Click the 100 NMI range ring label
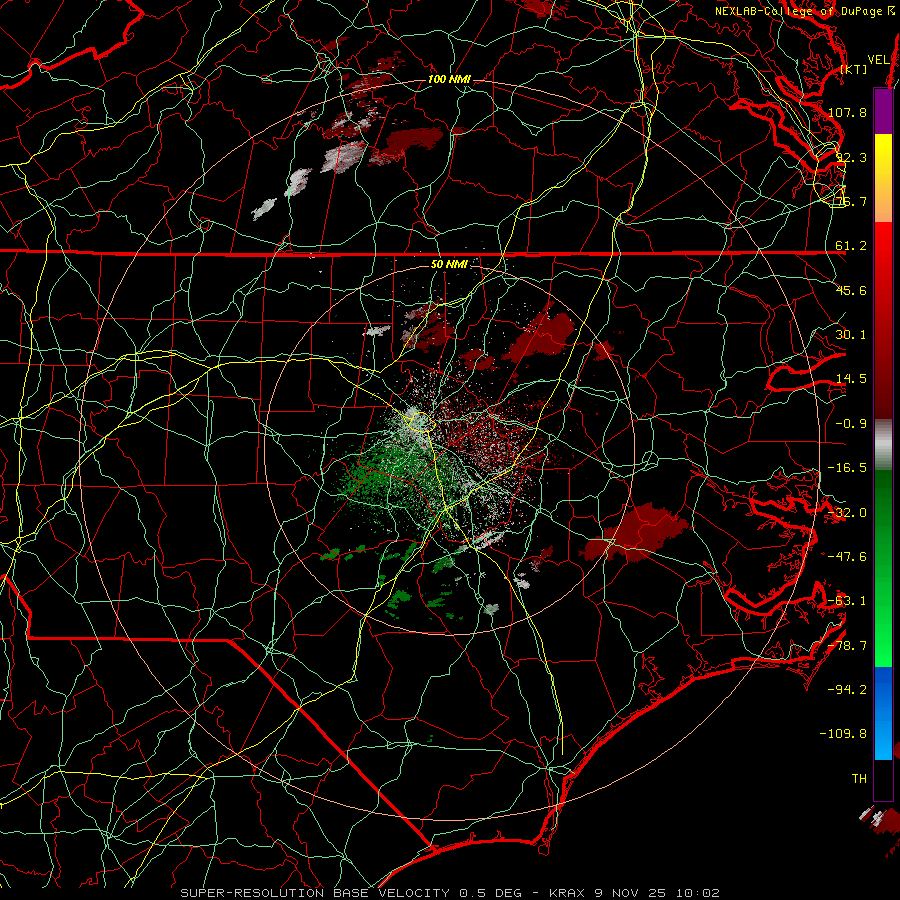Screen dimensions: 900x900 coord(449,79)
